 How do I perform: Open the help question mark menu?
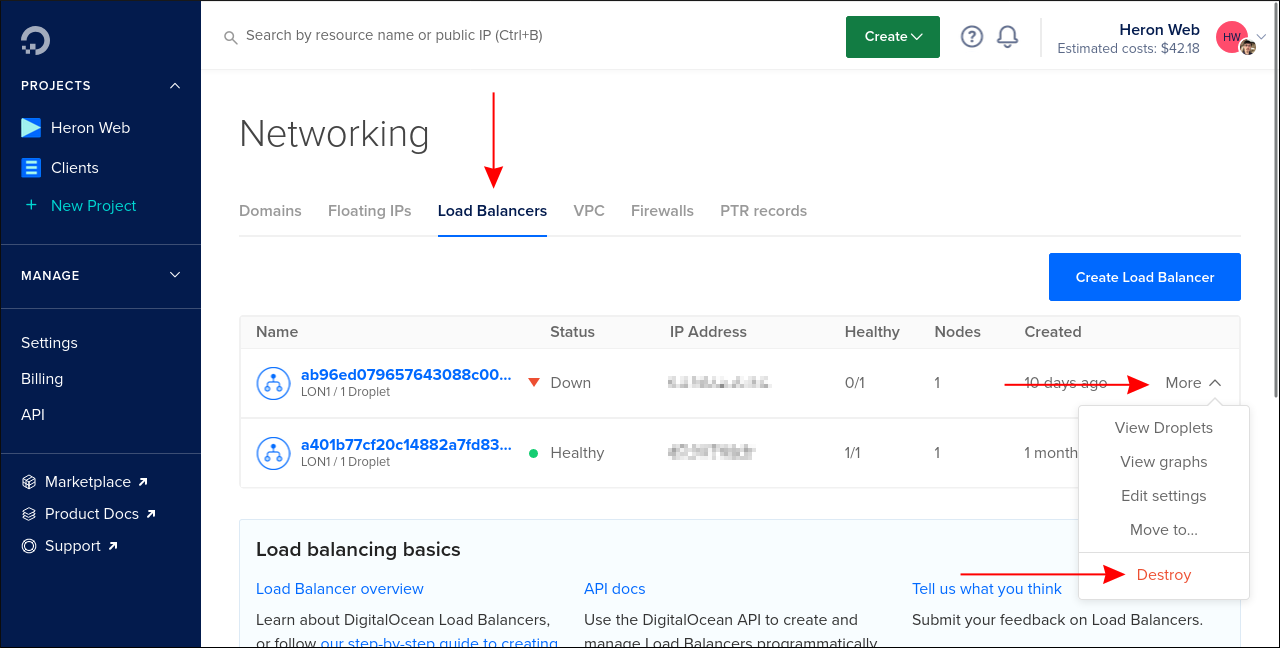click(971, 36)
